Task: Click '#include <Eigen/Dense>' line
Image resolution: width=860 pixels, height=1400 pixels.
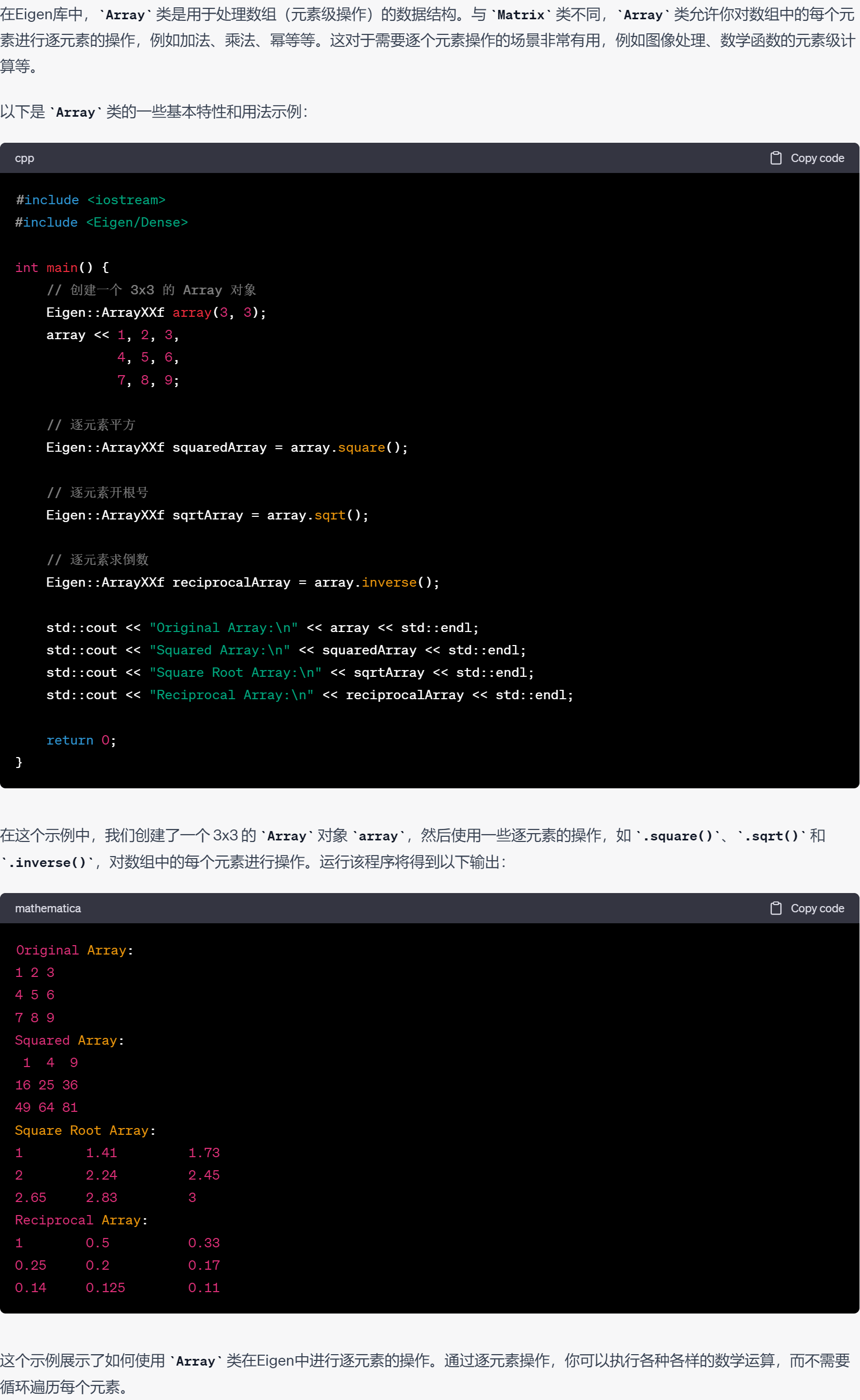Action: click(x=101, y=222)
